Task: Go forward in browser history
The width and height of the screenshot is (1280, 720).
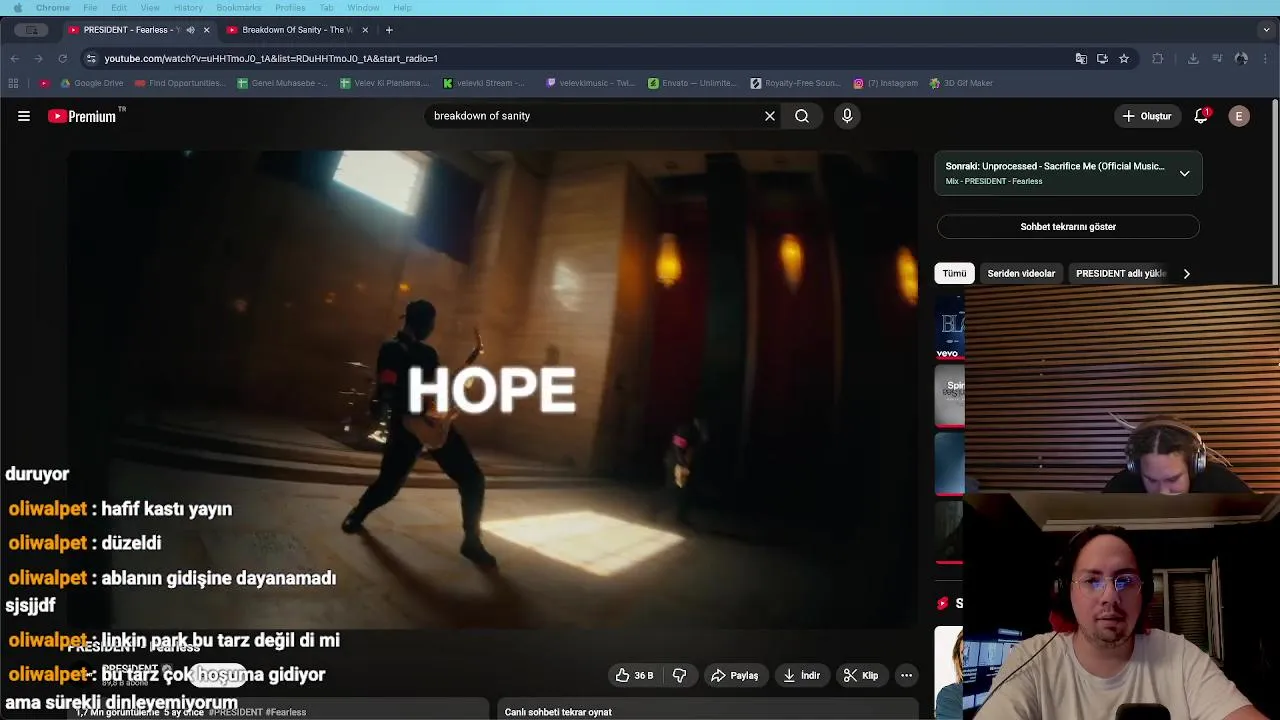Action: point(38,59)
